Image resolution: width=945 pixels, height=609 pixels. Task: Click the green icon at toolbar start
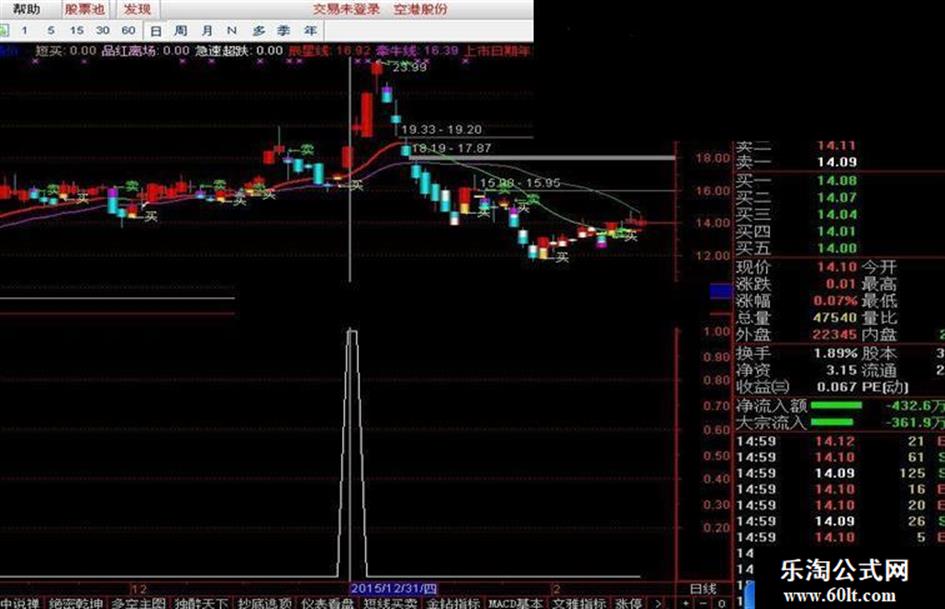coord(4,30)
